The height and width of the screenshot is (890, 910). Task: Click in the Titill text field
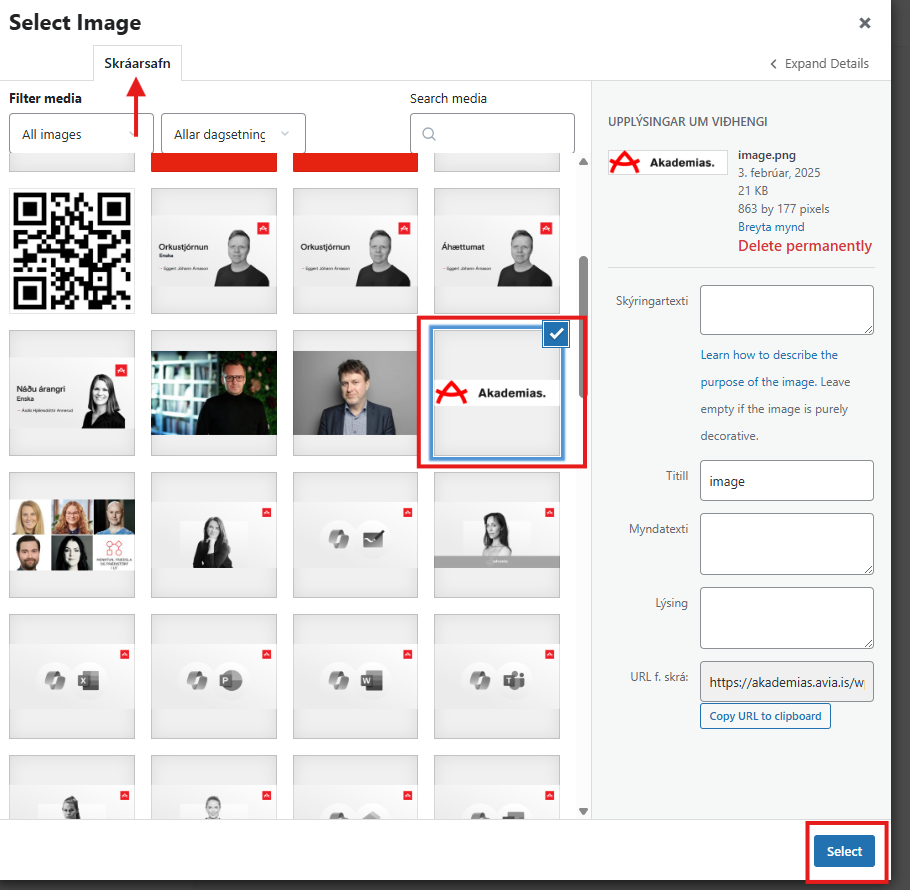click(x=786, y=481)
